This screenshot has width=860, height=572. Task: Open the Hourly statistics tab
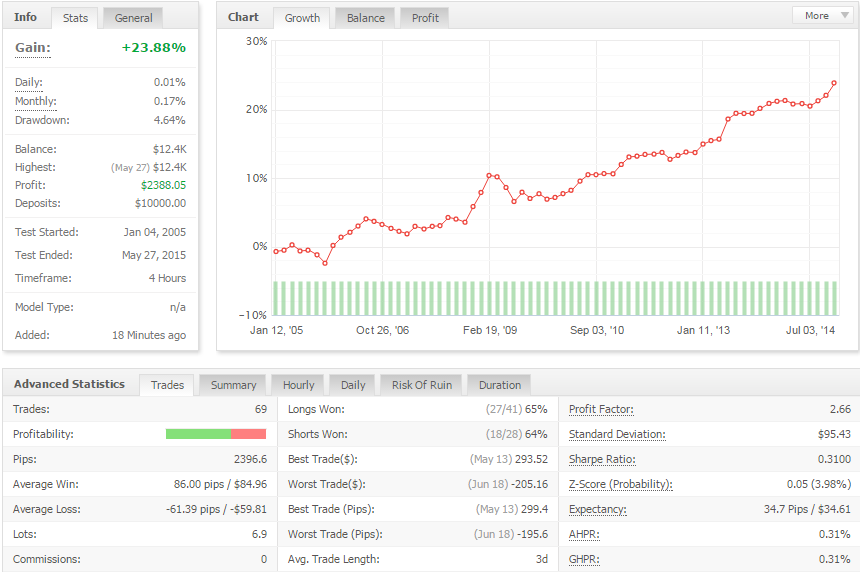298,385
